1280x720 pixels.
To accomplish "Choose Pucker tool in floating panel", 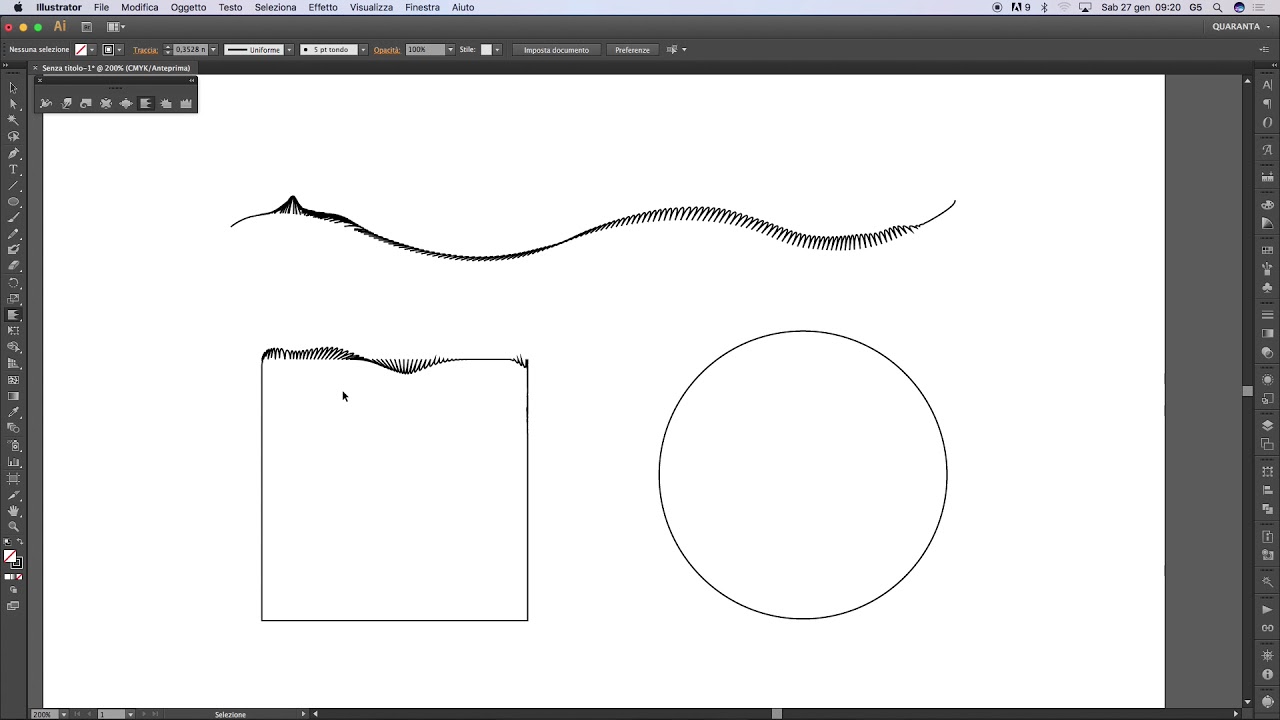I will click(106, 103).
